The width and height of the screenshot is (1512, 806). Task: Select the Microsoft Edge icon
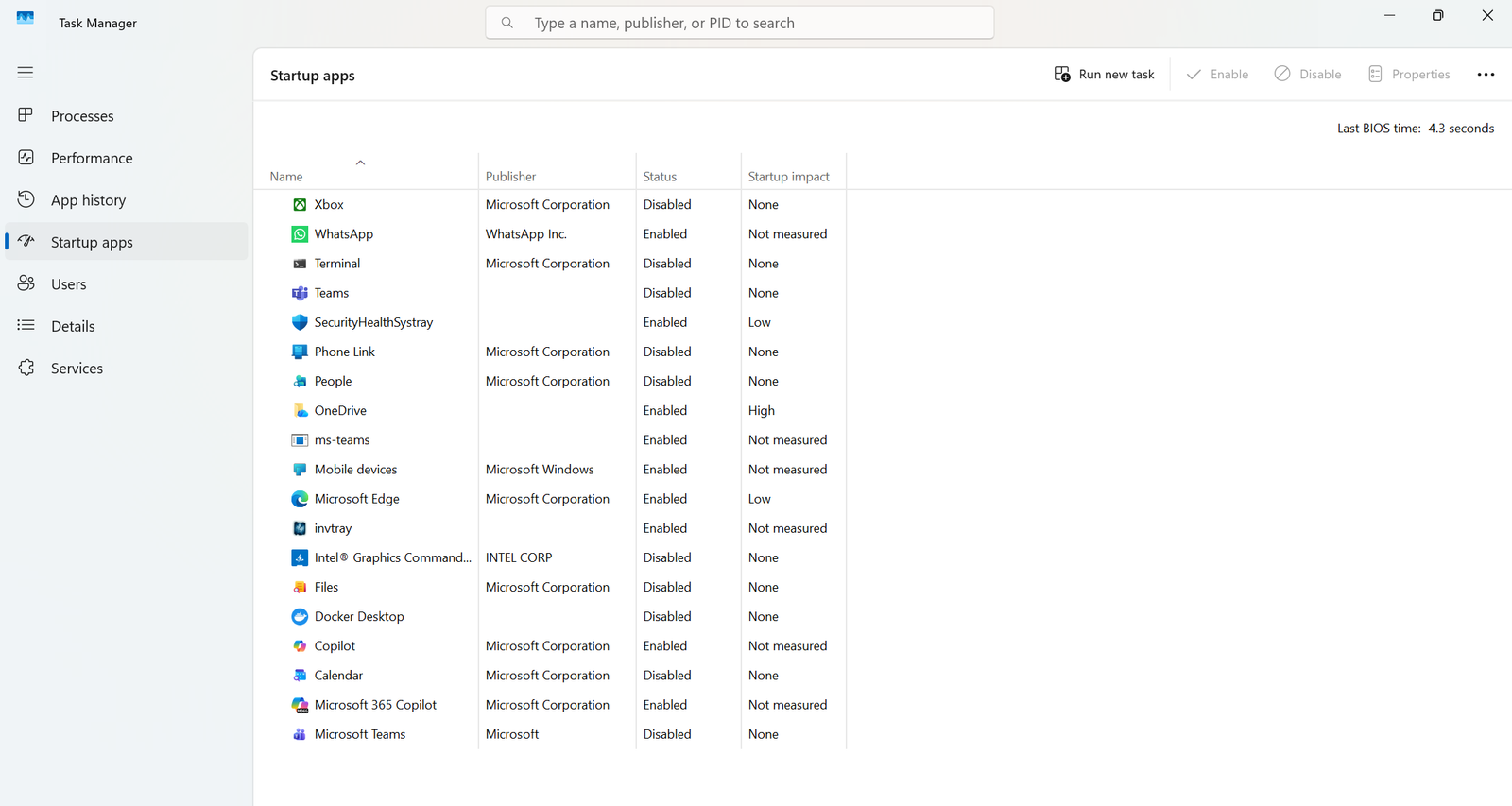pos(300,499)
